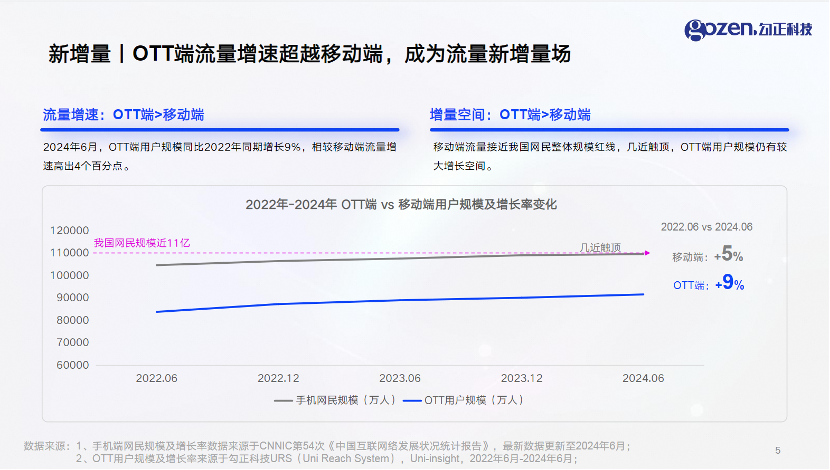Screen dimensions: 830x470
Task: Click the gray 手机网民规模 legend marker
Action: 283,400
